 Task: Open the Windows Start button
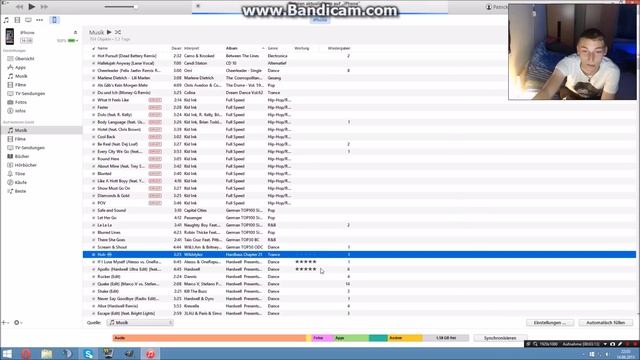click(7, 353)
